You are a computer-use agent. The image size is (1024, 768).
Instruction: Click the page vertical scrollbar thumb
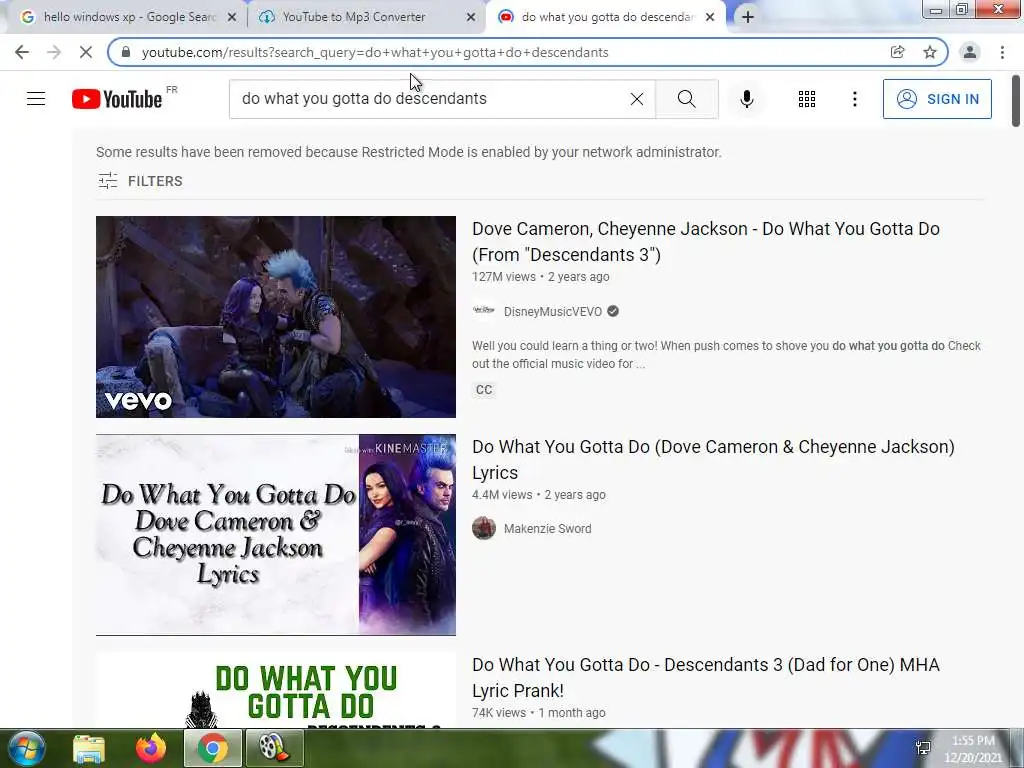coord(1016,101)
